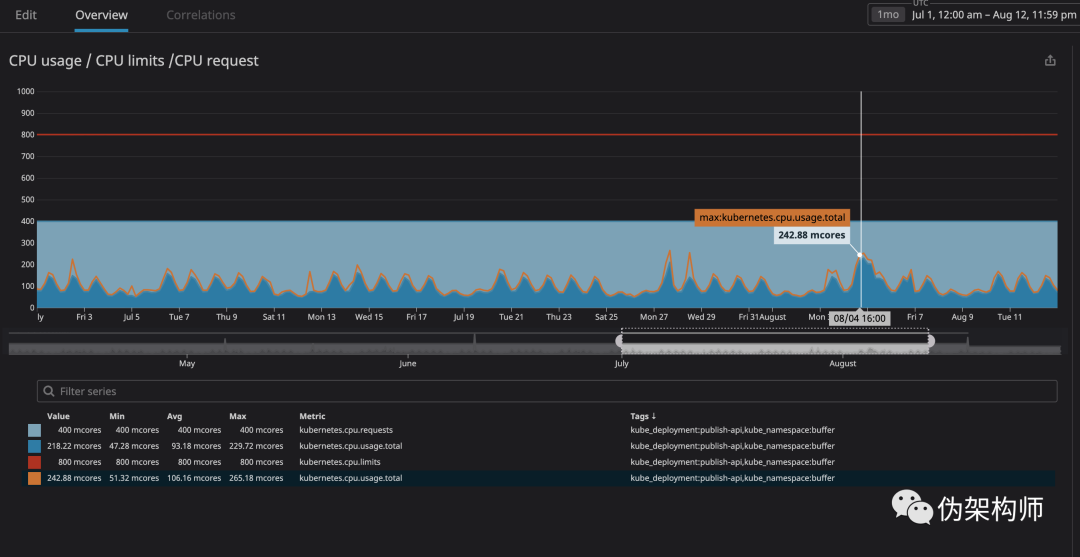
Task: Click the Max column header
Action: pos(238,416)
